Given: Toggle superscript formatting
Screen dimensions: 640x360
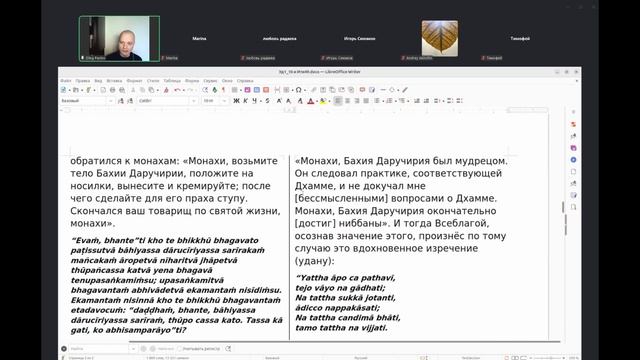Looking at the screenshot, I should pos(279,101).
